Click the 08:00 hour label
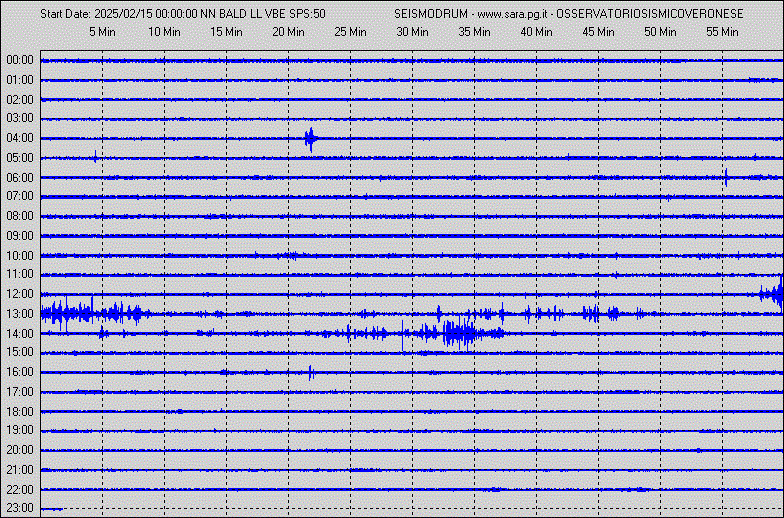784x518 pixels. pos(20,216)
